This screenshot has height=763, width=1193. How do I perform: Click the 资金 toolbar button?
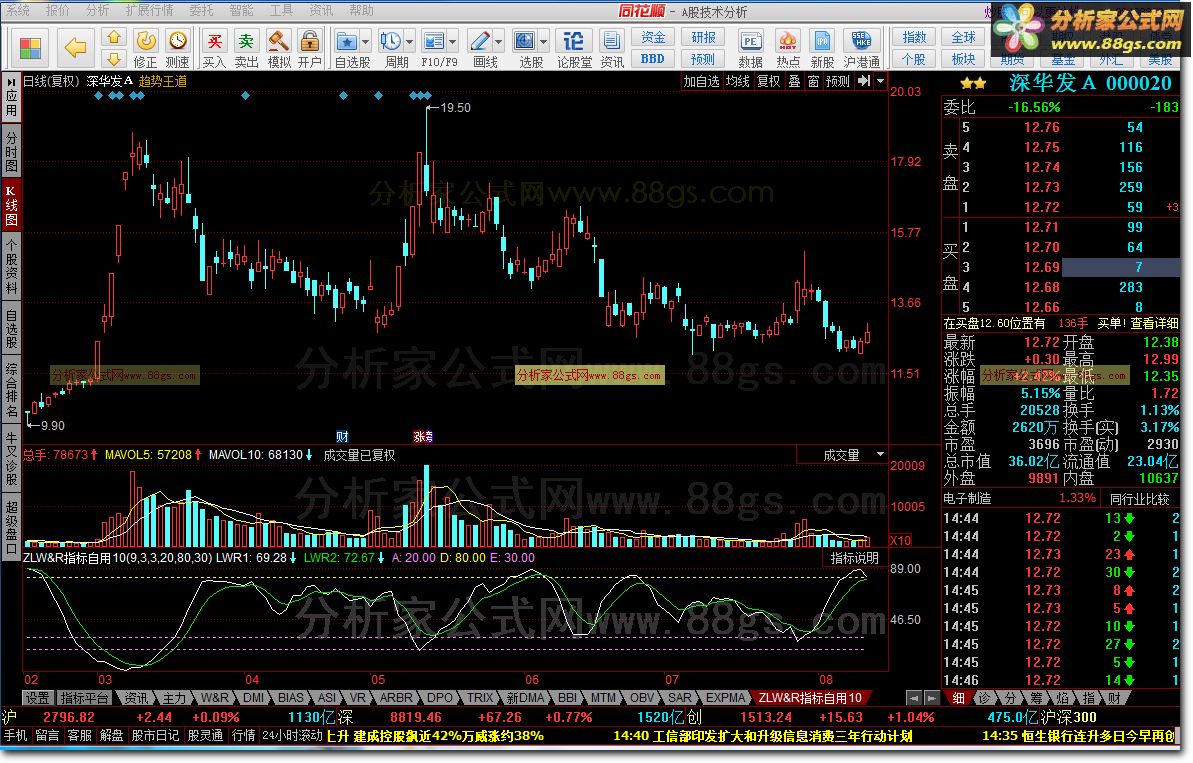pyautogui.click(x=653, y=37)
